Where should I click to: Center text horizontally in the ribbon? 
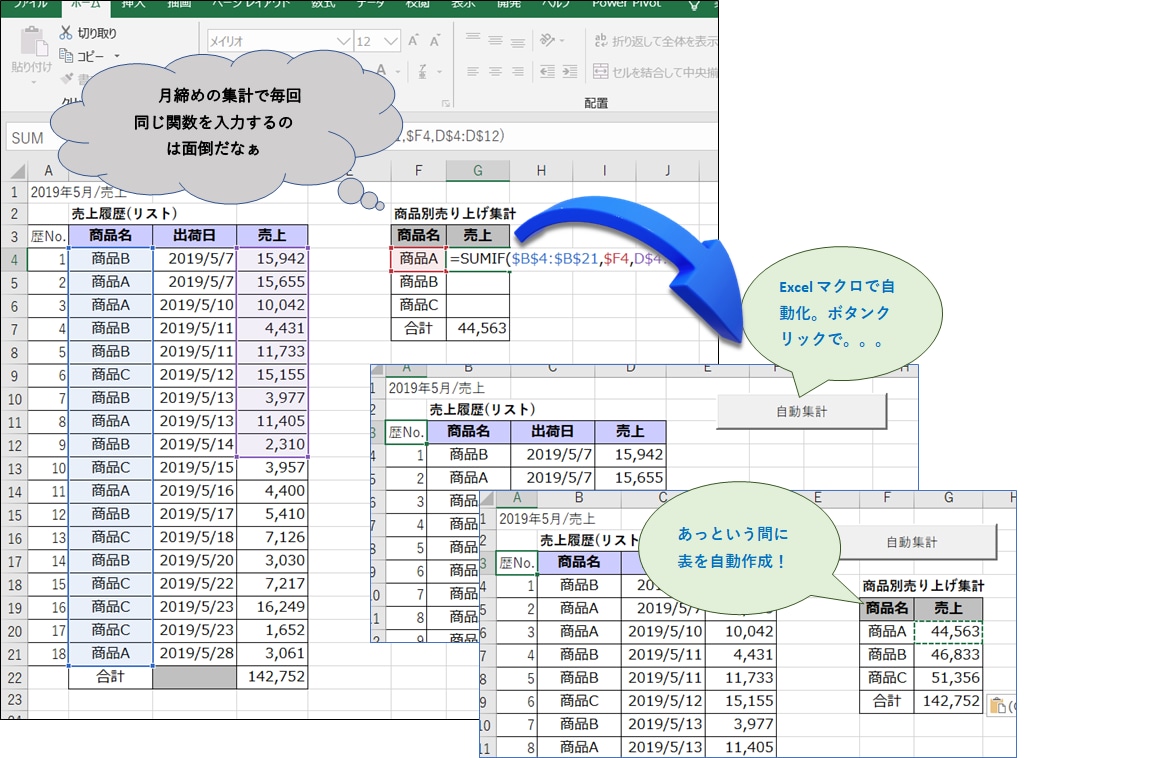[496, 71]
